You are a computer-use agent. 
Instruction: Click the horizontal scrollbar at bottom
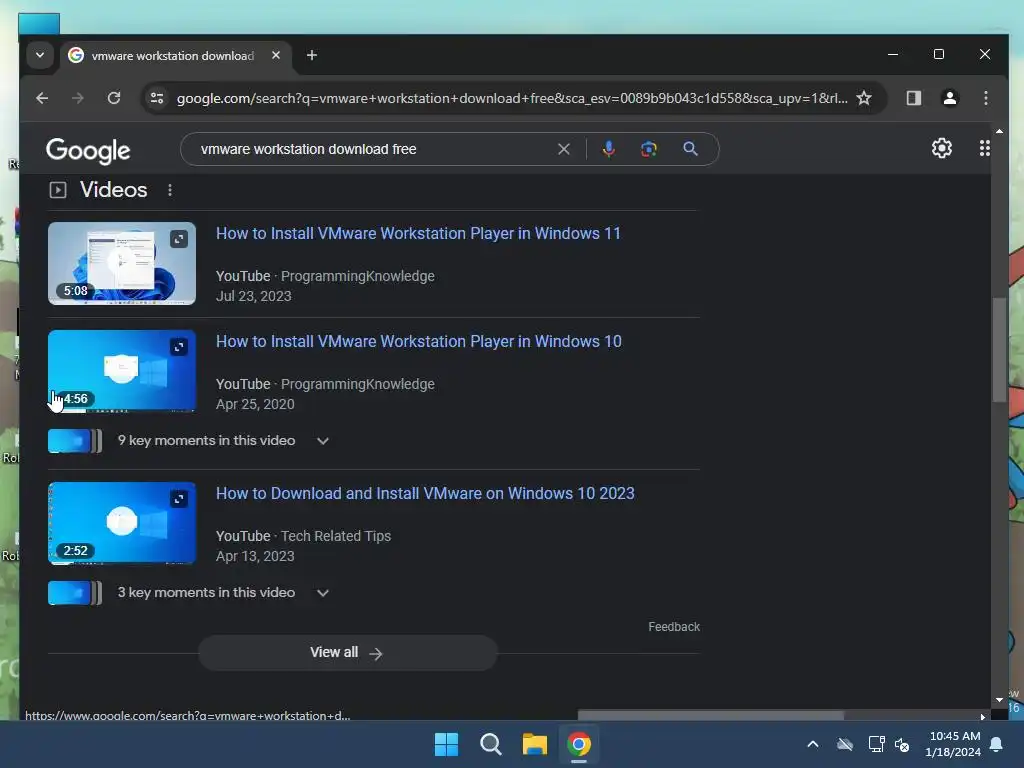(711, 716)
